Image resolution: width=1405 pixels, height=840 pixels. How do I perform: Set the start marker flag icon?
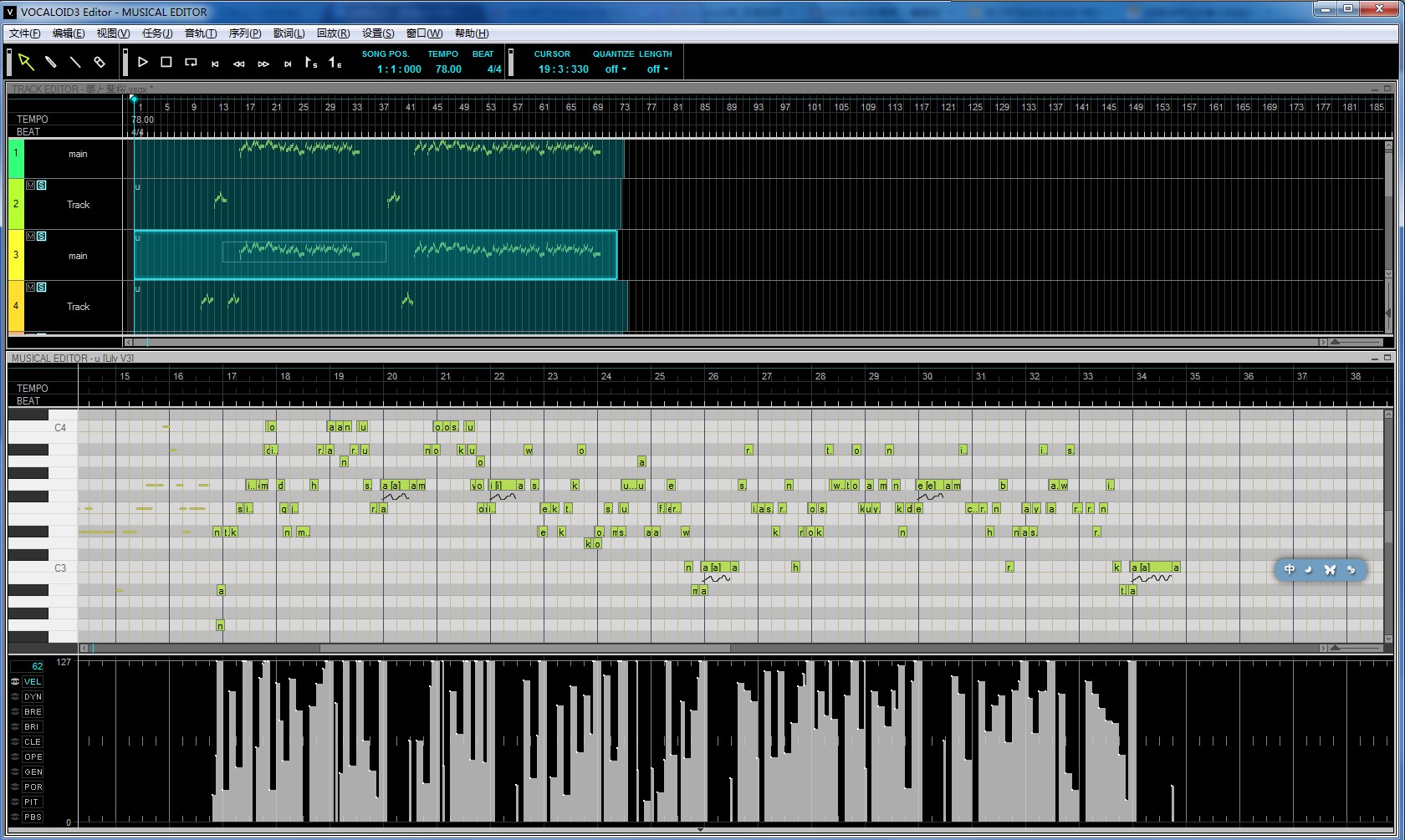310,62
